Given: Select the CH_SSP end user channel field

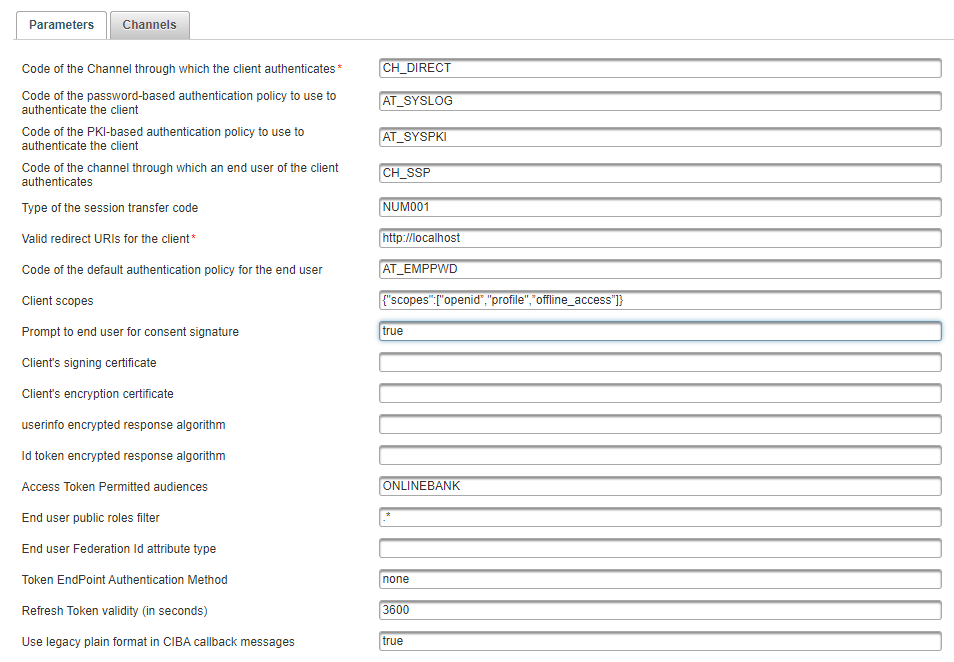Looking at the screenshot, I should coord(659,173).
